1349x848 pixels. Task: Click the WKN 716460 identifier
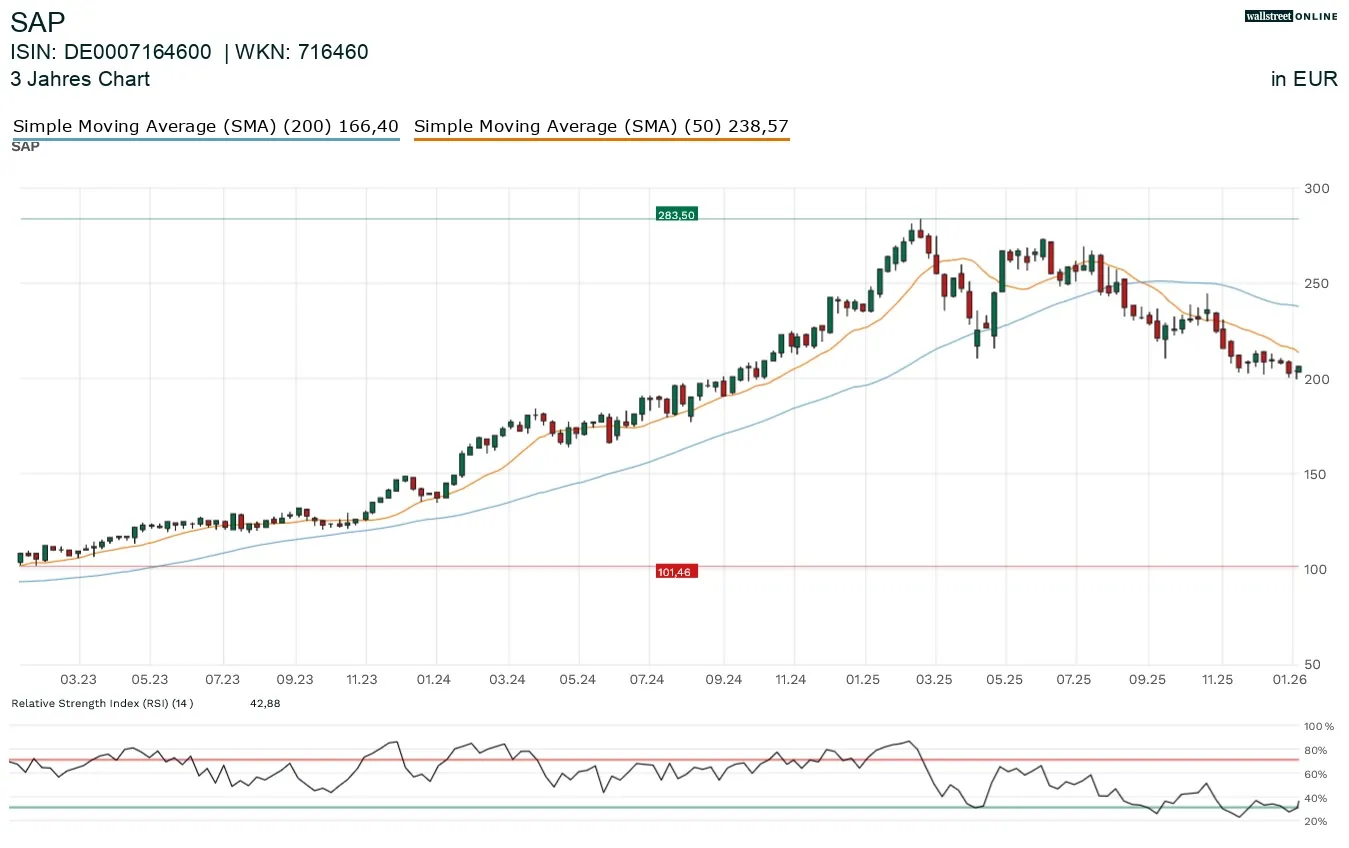point(303,52)
